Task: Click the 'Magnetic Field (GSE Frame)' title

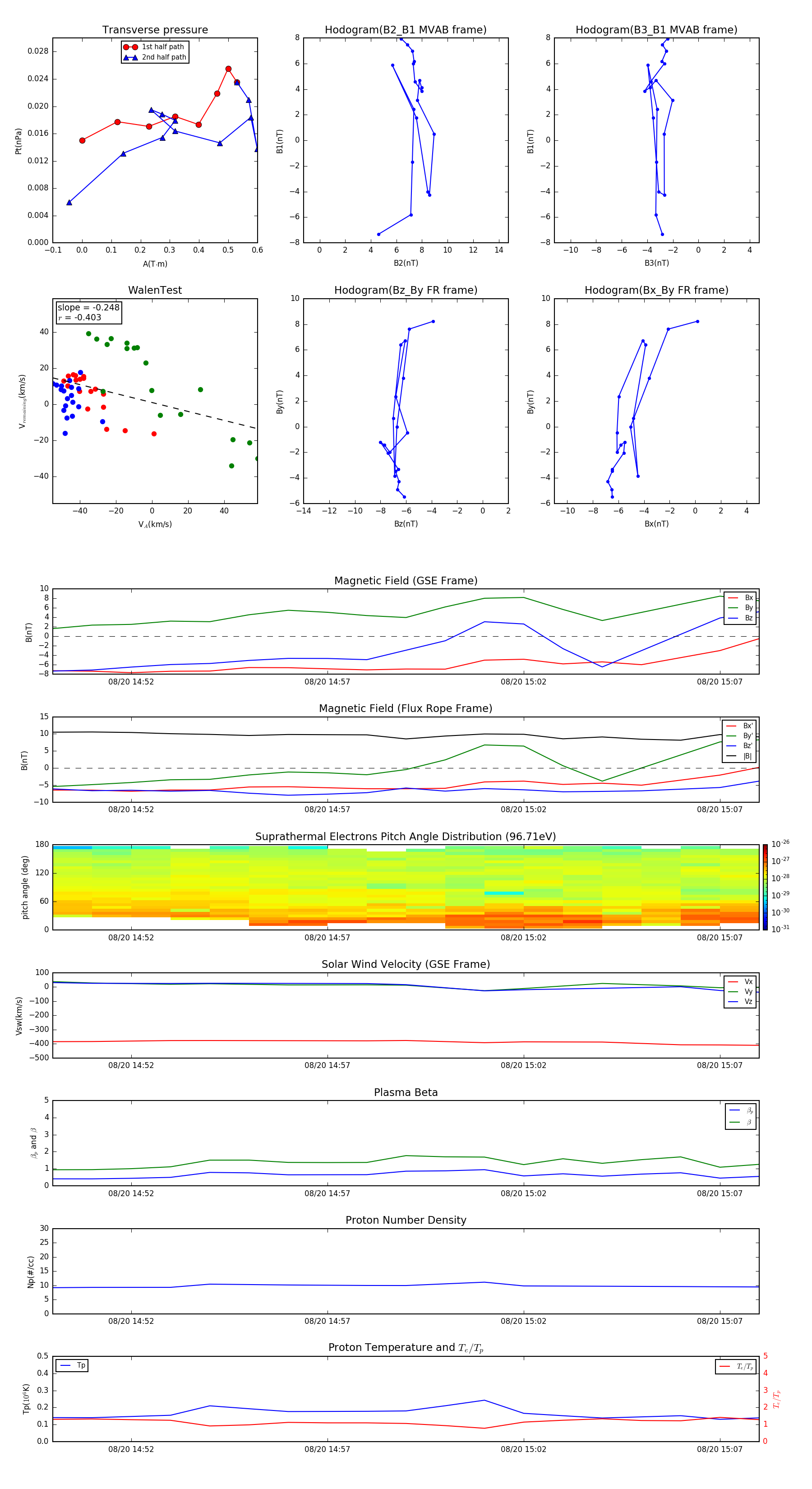Action: pos(406,581)
